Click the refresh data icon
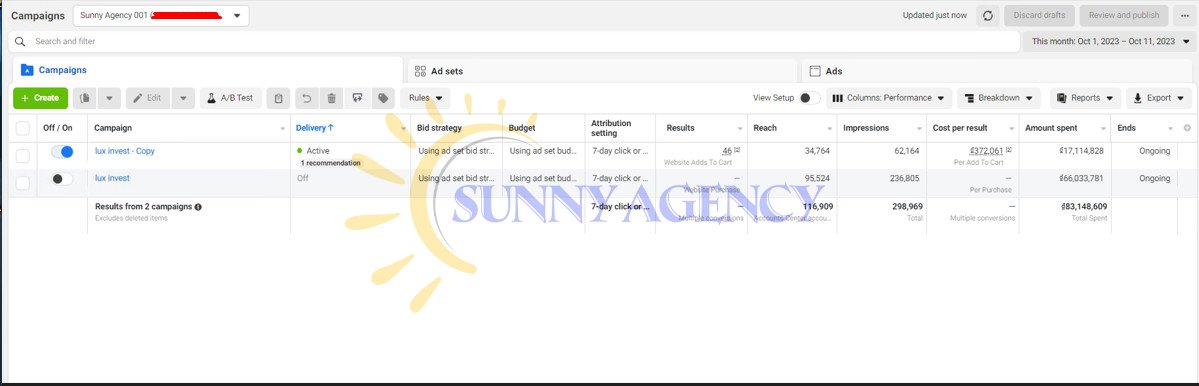Screen dimensions: 1199x386 [x=987, y=15]
